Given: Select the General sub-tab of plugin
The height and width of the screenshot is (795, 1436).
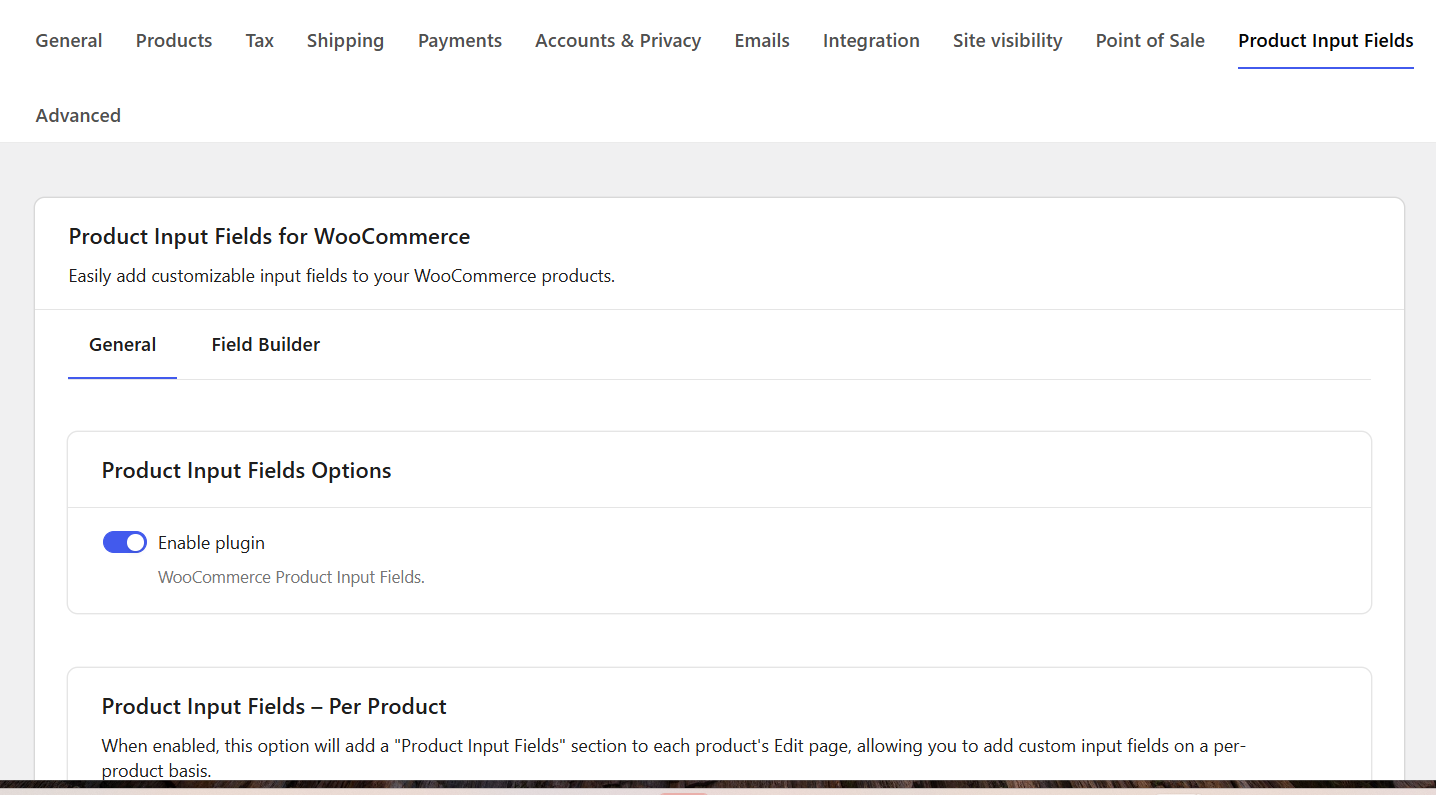Looking at the screenshot, I should coord(123,345).
